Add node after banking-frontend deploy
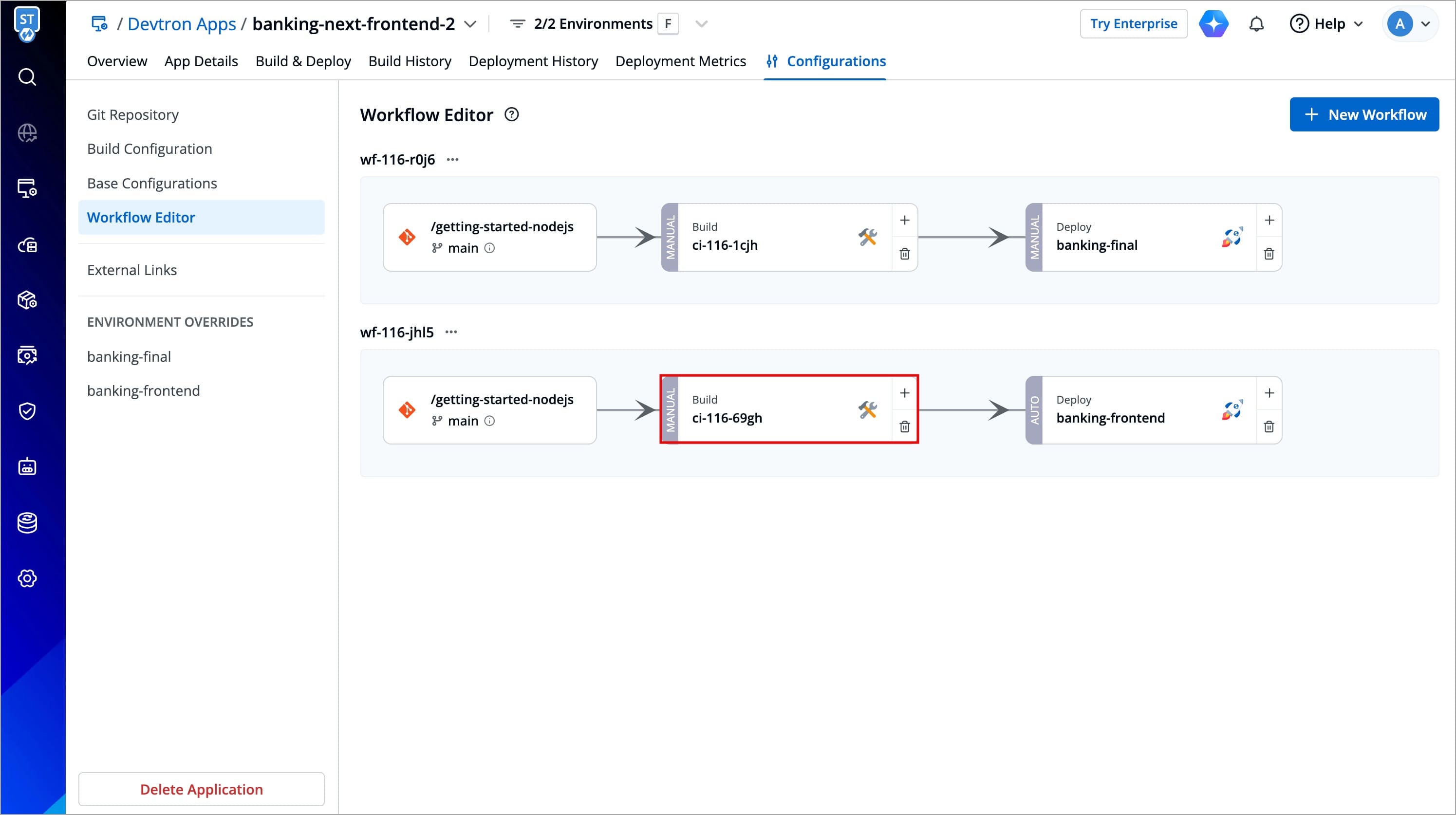 click(x=1269, y=393)
